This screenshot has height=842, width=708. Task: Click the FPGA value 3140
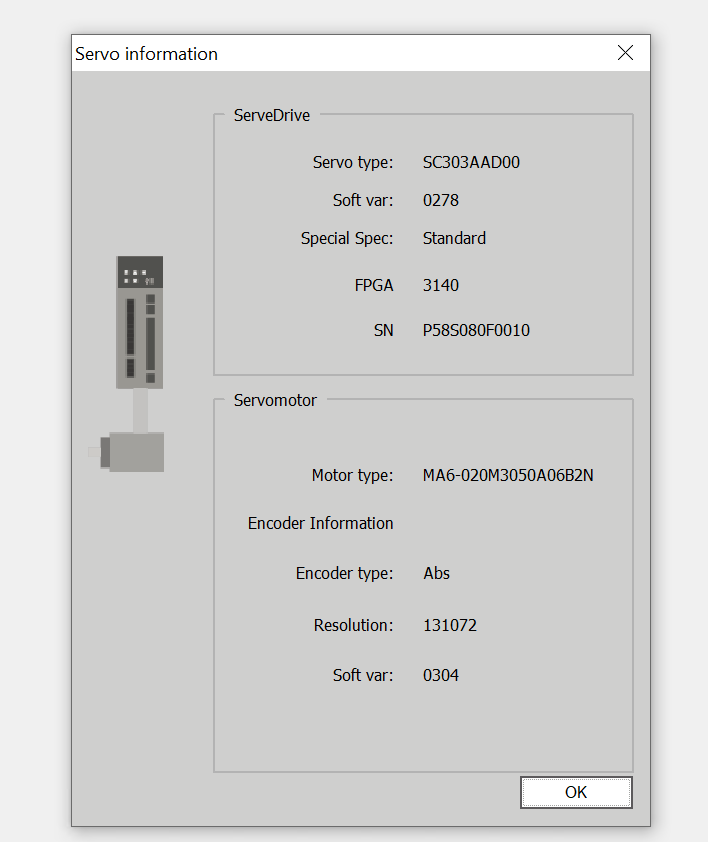[441, 285]
